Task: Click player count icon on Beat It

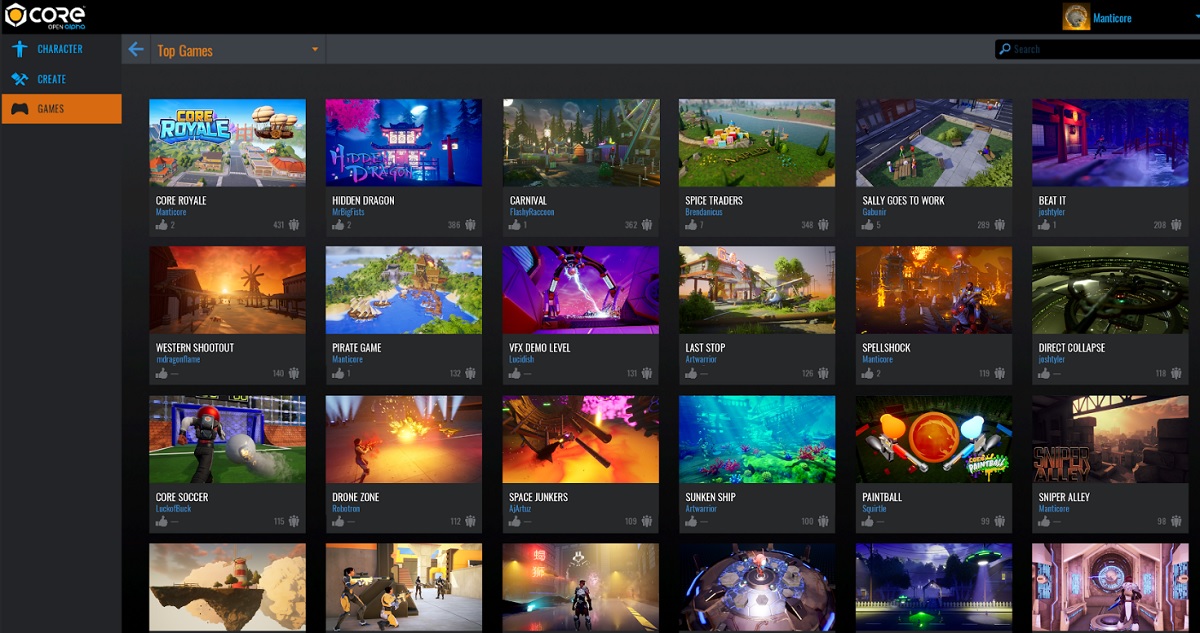Action: [1177, 225]
